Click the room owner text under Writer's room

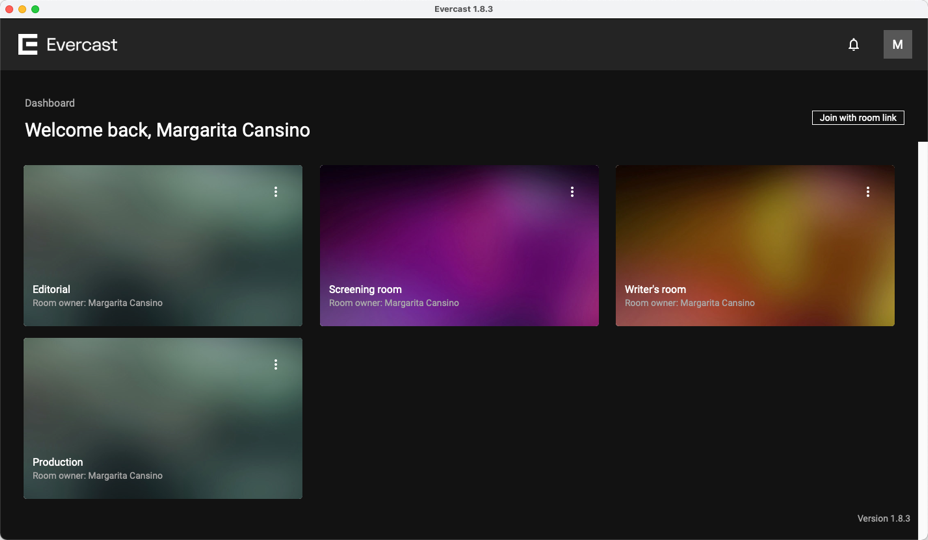690,303
